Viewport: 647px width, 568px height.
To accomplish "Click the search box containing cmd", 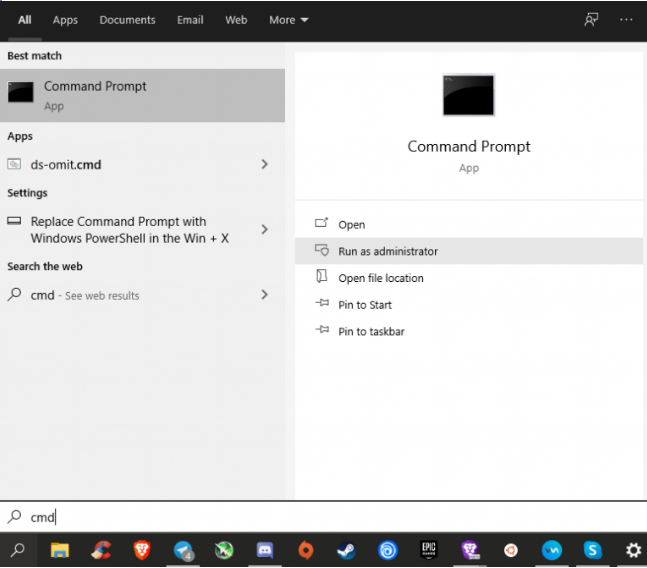I will (324, 516).
